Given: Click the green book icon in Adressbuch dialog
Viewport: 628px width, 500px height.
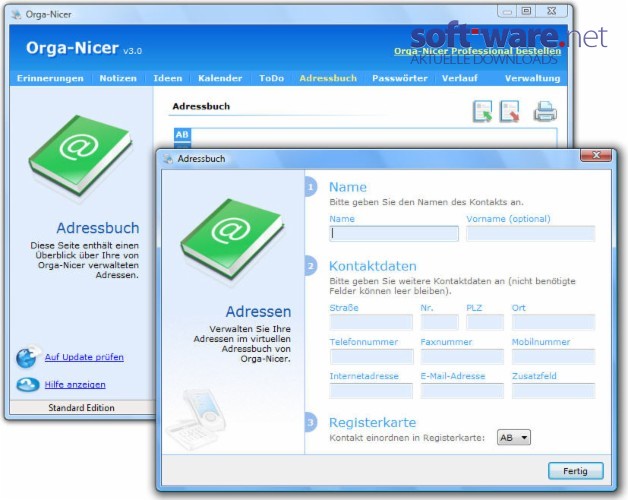Looking at the screenshot, I should pyautogui.click(x=232, y=238).
